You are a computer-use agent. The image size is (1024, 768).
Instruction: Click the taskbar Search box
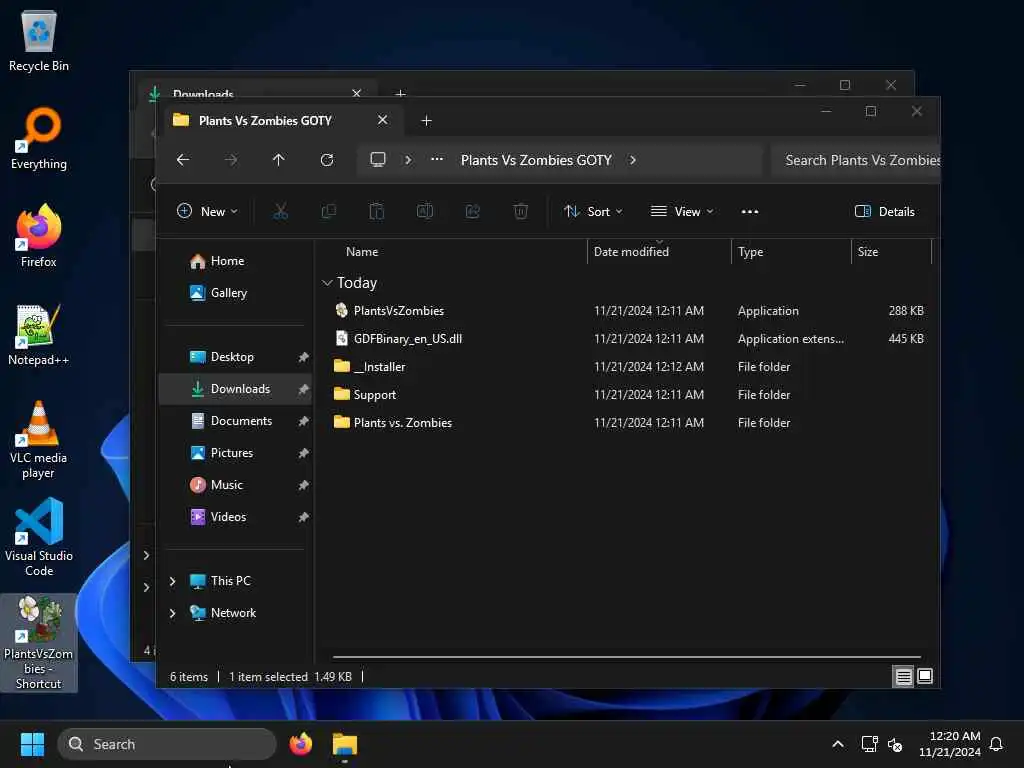point(167,744)
